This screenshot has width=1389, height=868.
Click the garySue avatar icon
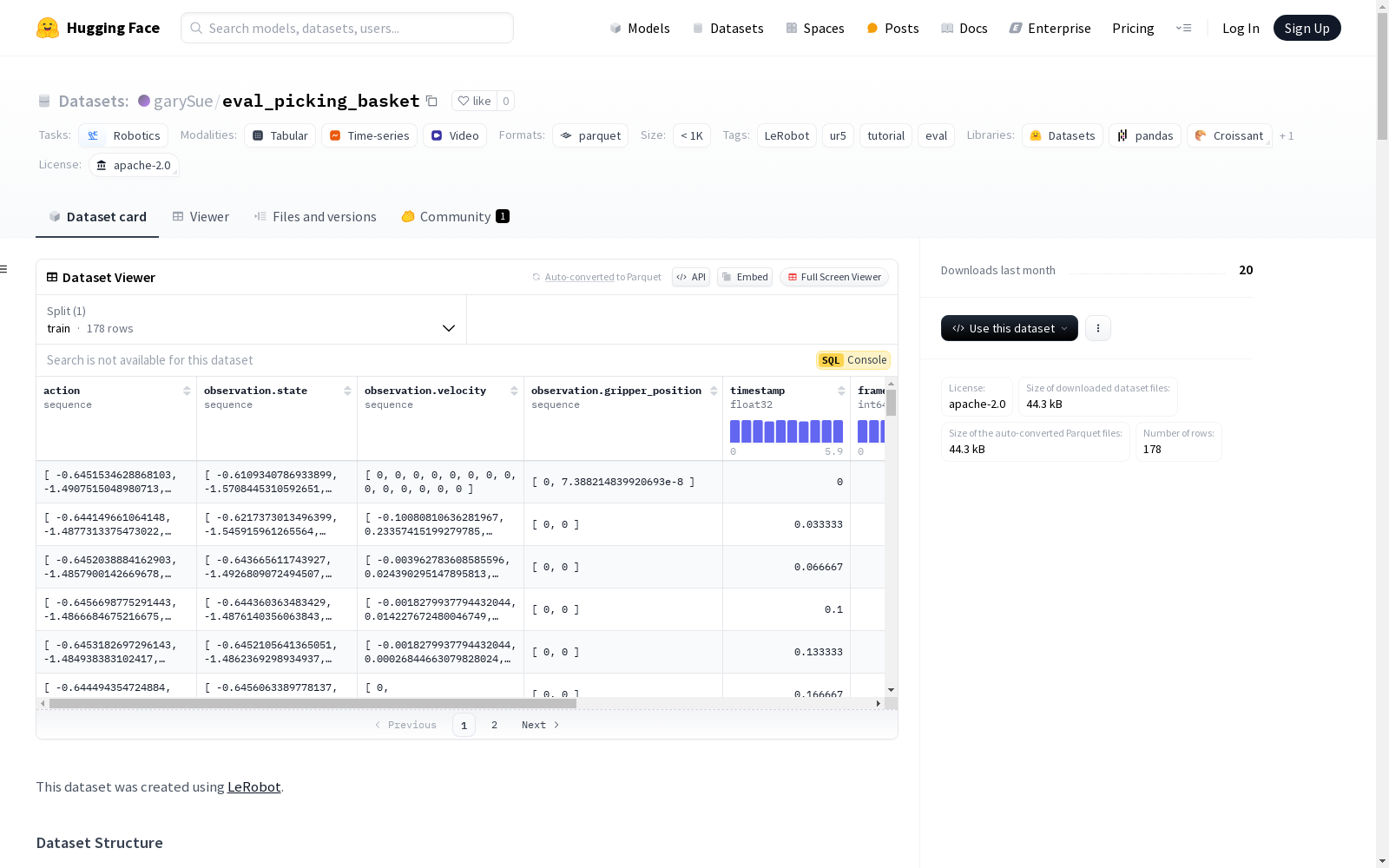click(144, 101)
